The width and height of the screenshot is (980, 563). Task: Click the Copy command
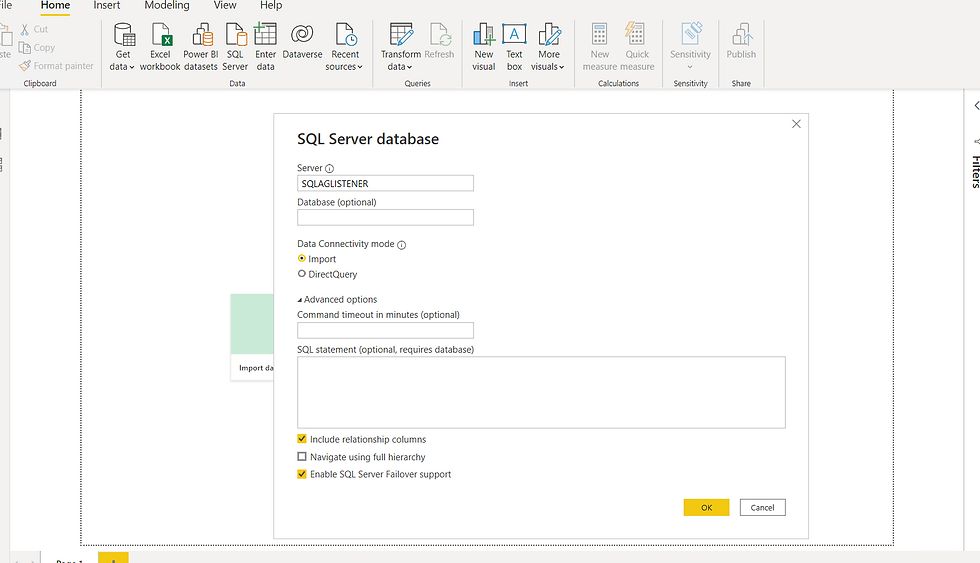tap(37, 47)
